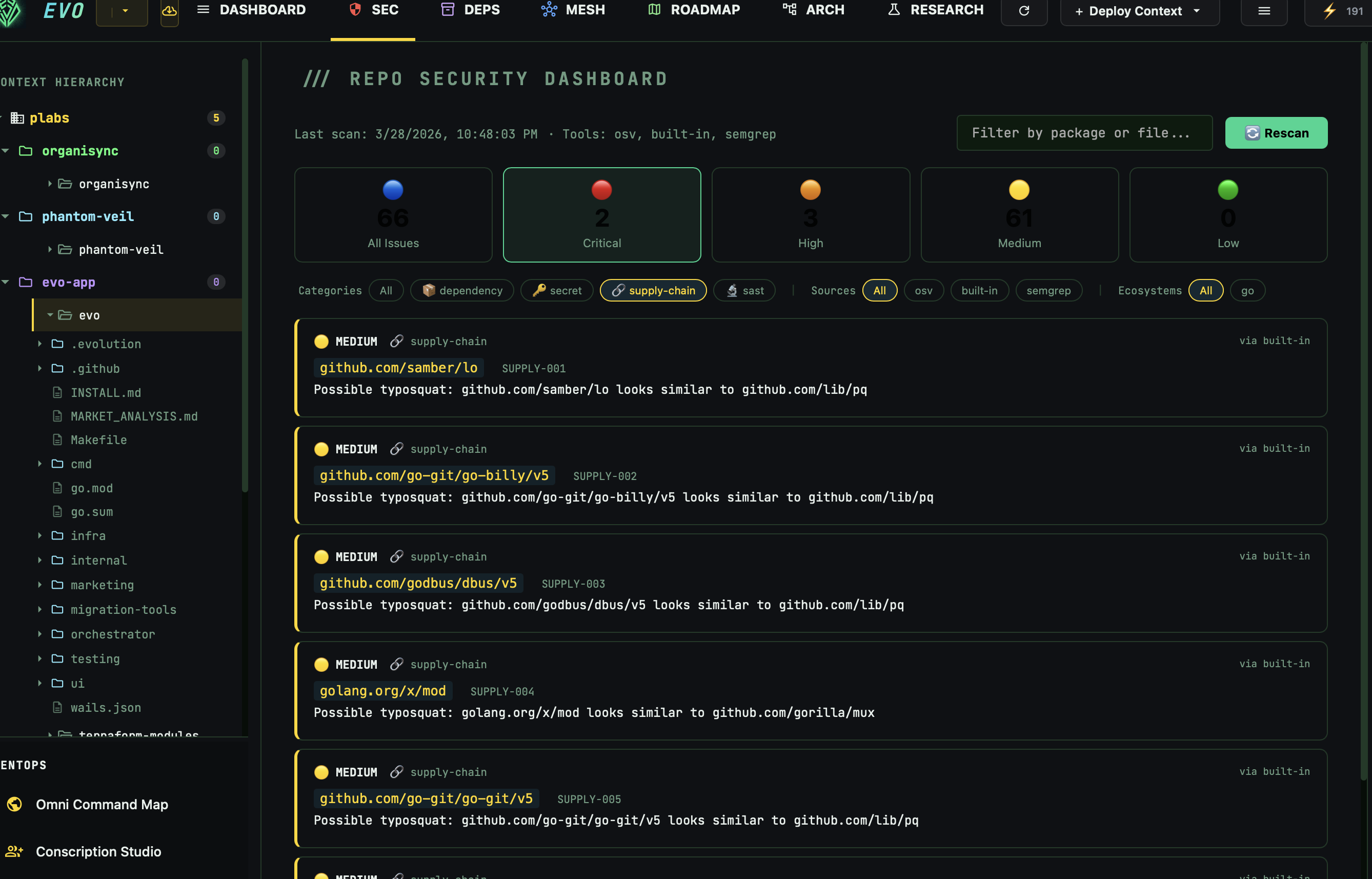This screenshot has width=1372, height=879.
Task: Expand the infra folder
Action: 39,535
